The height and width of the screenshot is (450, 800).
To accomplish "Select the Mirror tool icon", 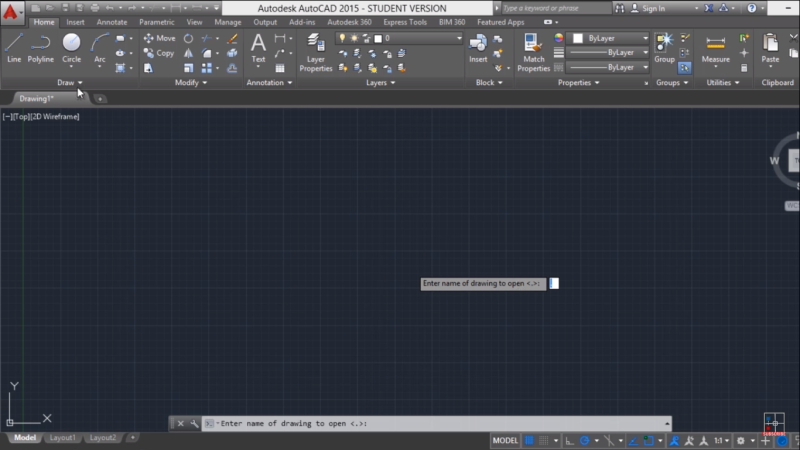I will (x=188, y=53).
